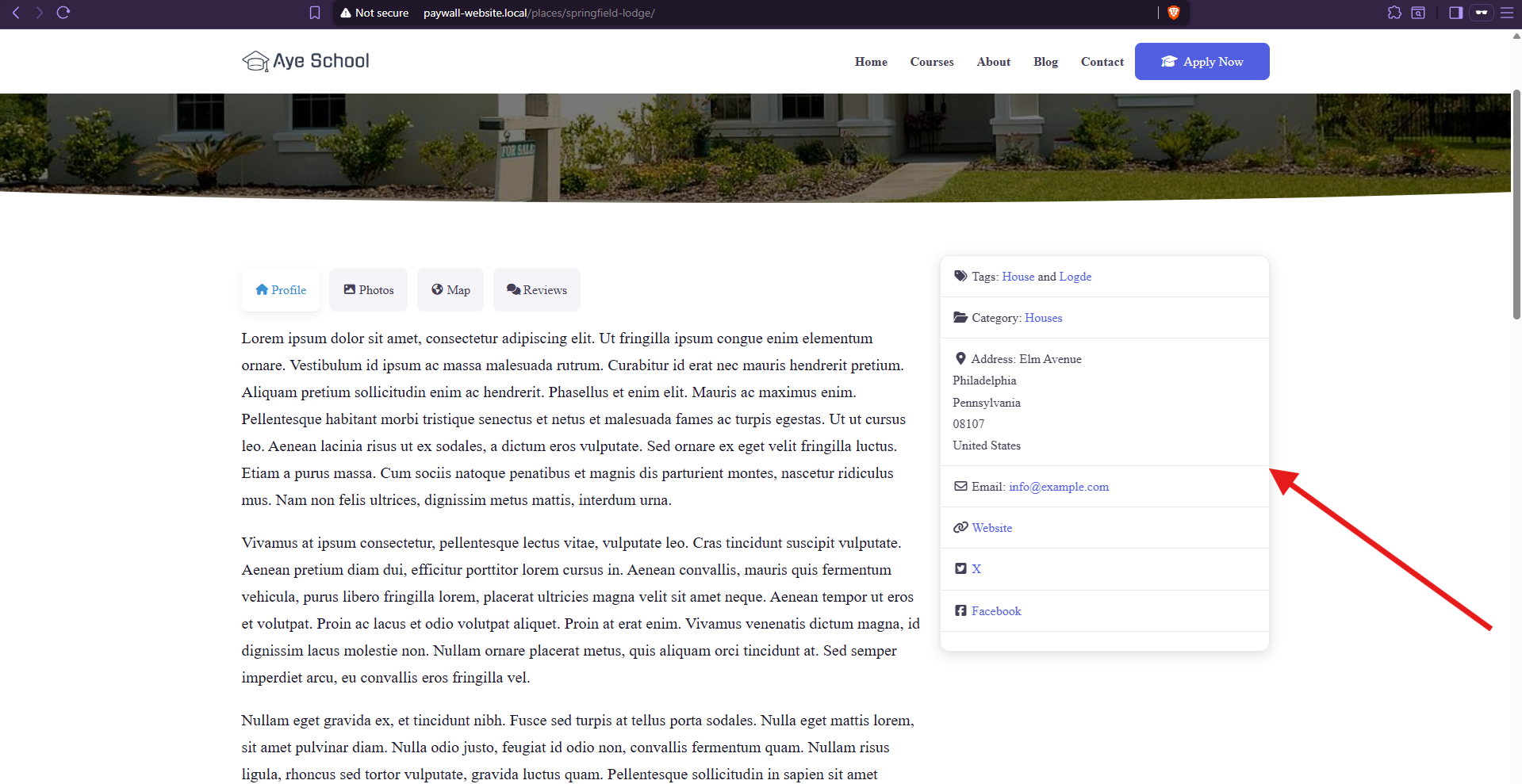The width and height of the screenshot is (1522, 784).
Task: Click the chain link Website icon
Action: click(960, 527)
